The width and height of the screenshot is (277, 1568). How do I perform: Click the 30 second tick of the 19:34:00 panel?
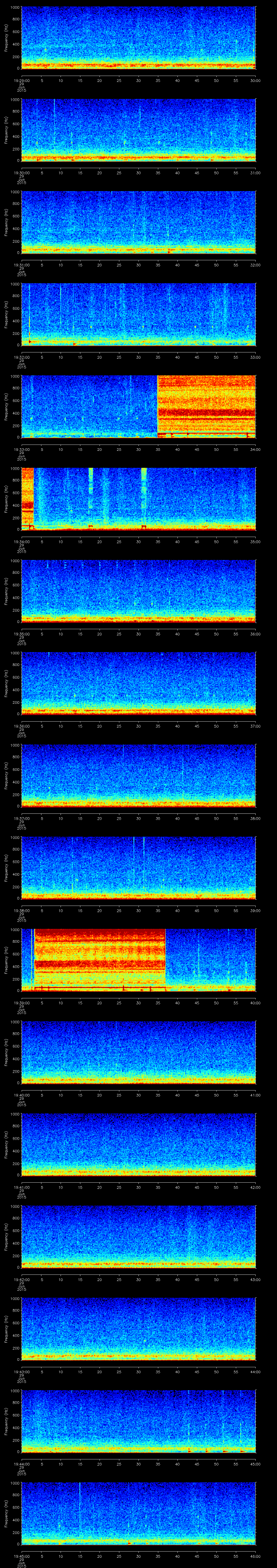138,542
